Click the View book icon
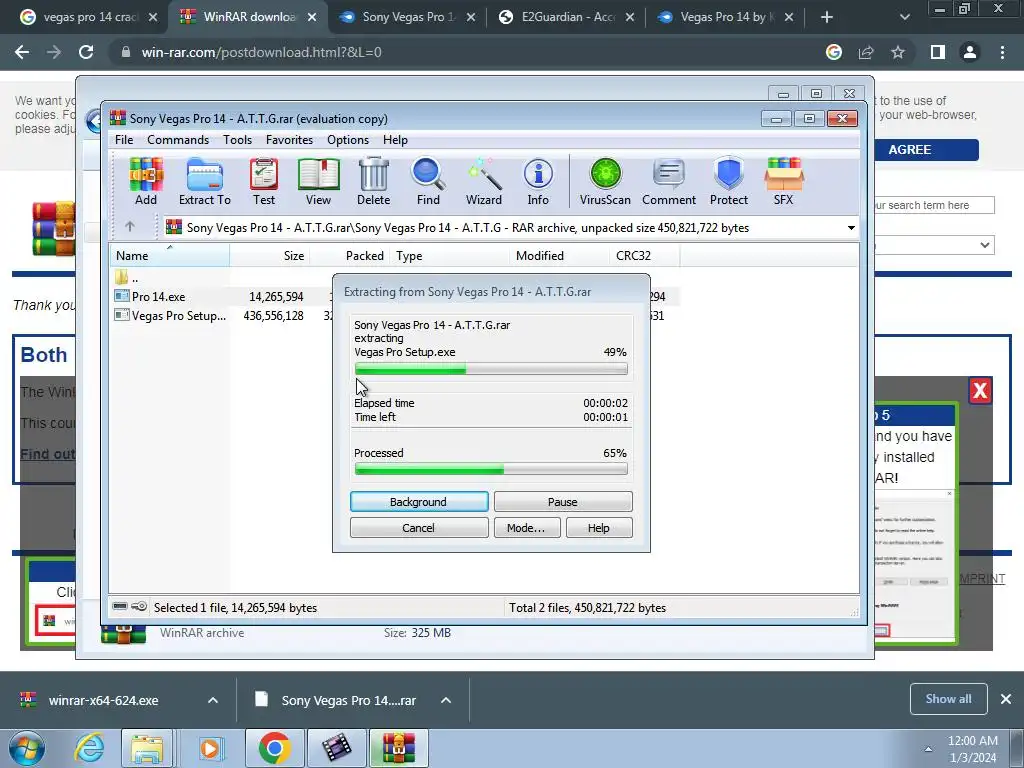 coord(318,182)
